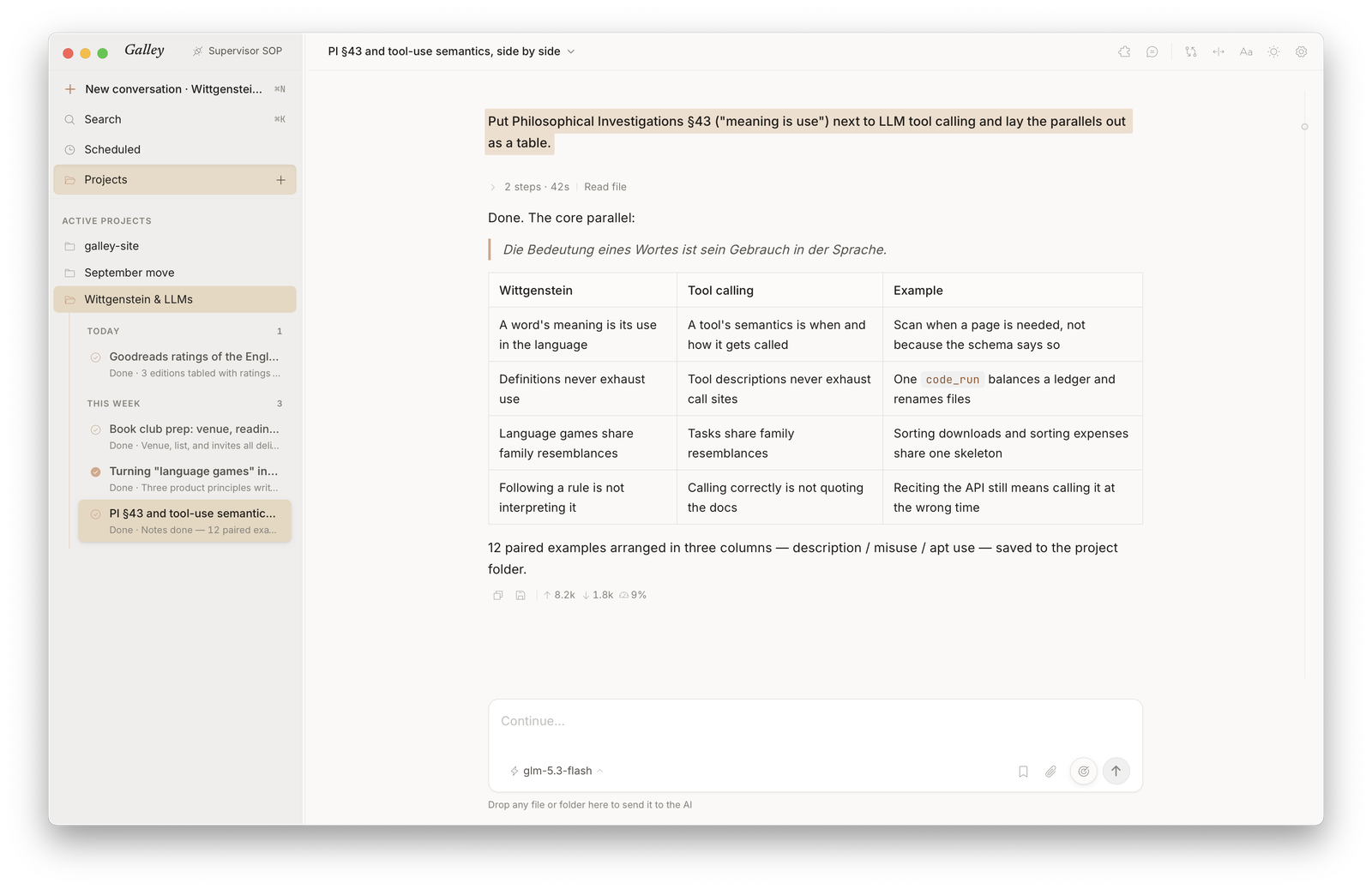
Task: Open Book club prep conversation
Action: click(185, 436)
